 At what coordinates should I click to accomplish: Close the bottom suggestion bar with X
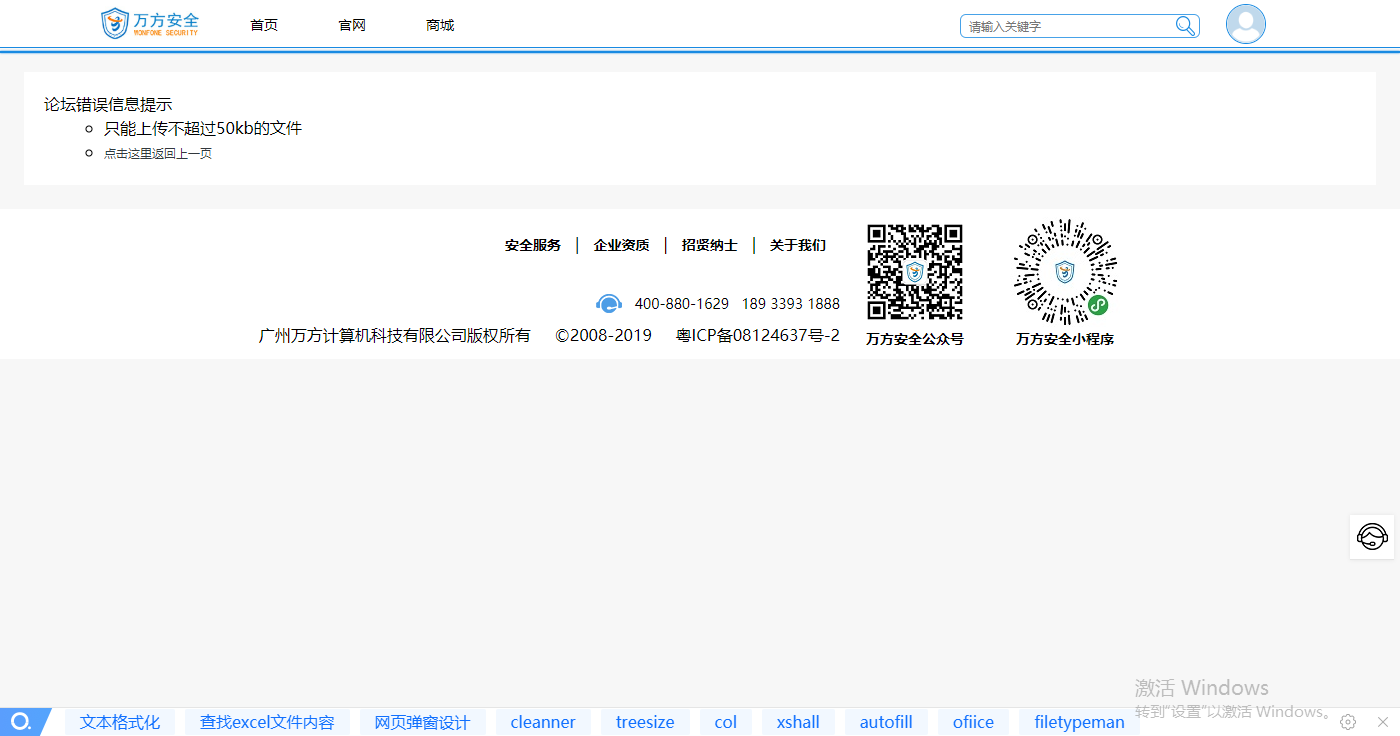pos(1383,722)
